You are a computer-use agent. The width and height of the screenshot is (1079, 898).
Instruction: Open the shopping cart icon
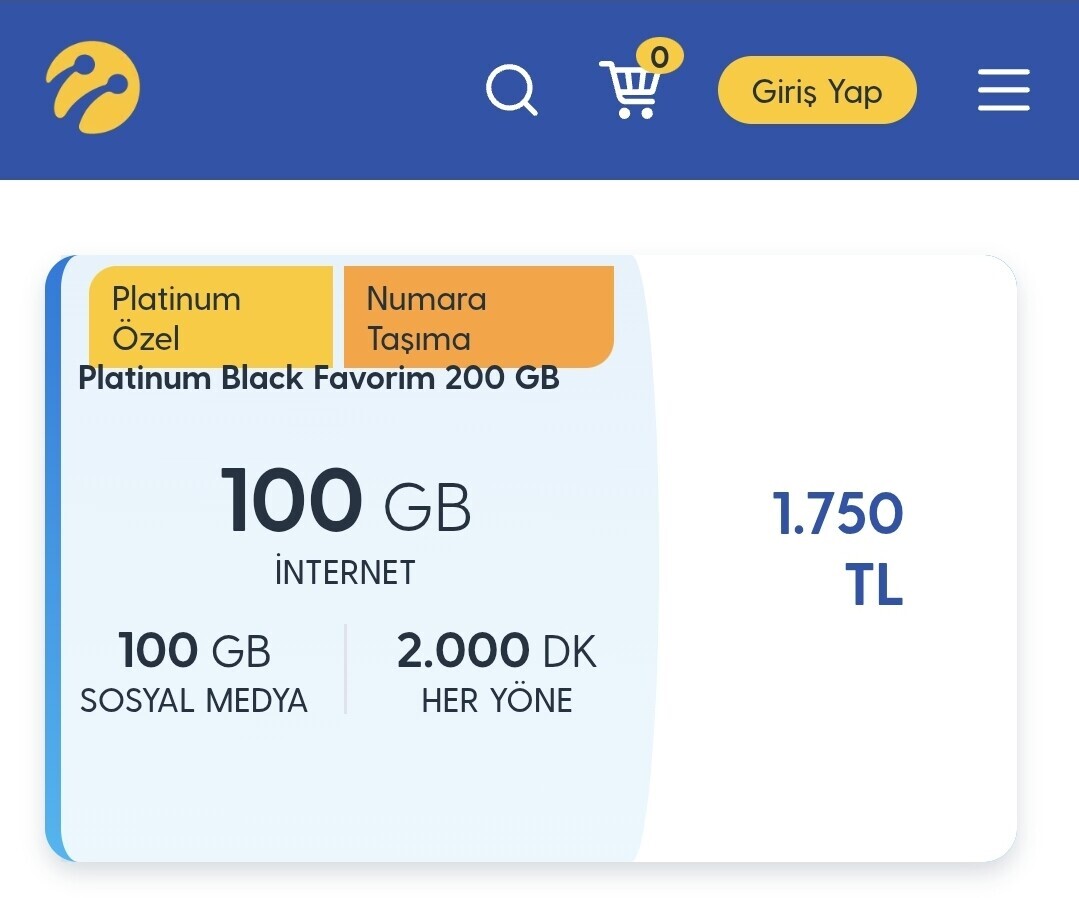pos(629,90)
